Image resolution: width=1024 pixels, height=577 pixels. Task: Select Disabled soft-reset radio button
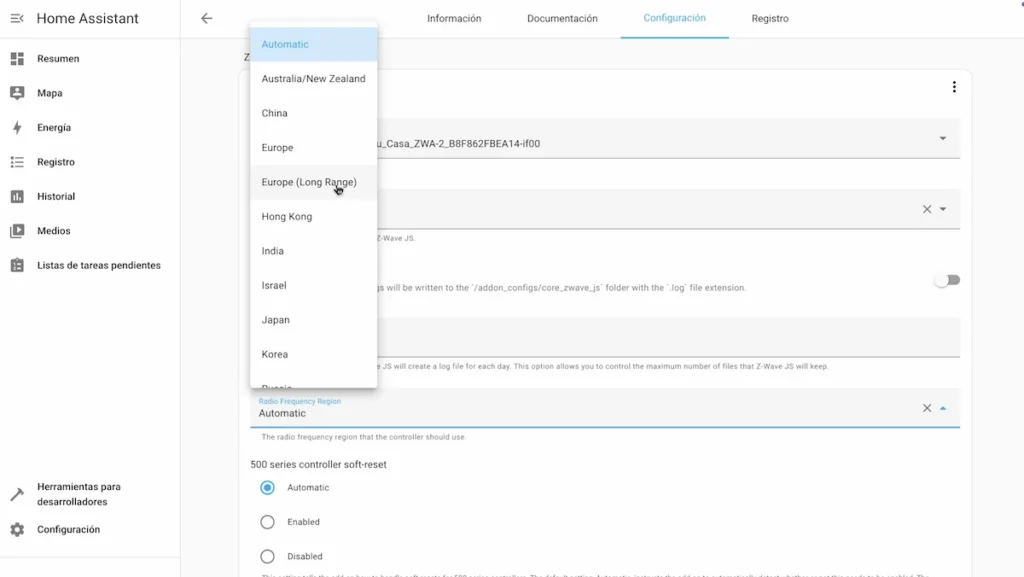click(x=267, y=557)
